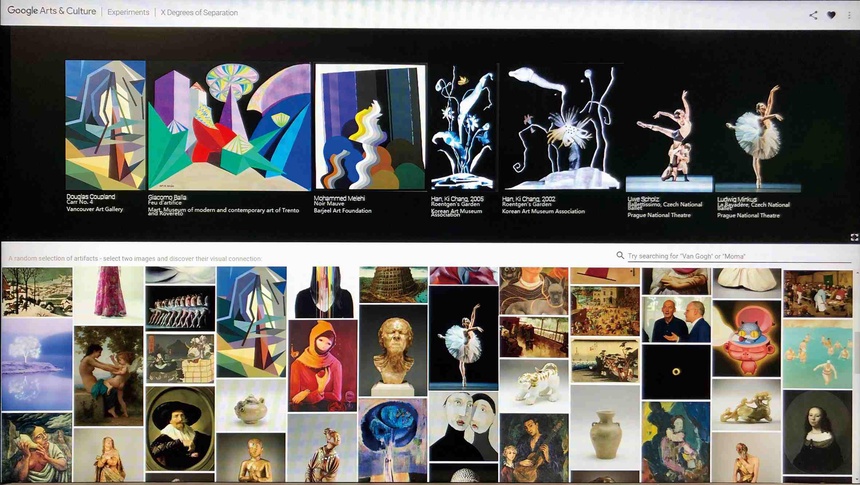This screenshot has height=485, width=860.
Task: Select the man blowing conch shell painting
Action: tap(37, 448)
